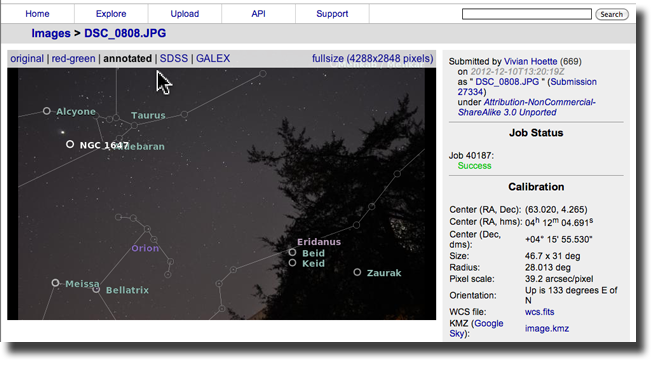Open Attribution-NonCommercial-ShareAlike license link
Image resolution: width=661 pixels, height=377 pixels.
(x=527, y=107)
